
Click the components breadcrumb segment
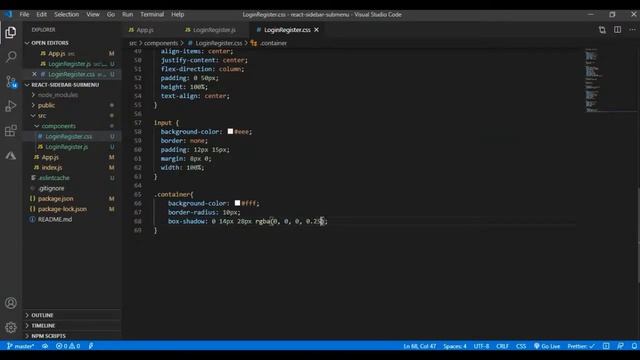coord(161,43)
